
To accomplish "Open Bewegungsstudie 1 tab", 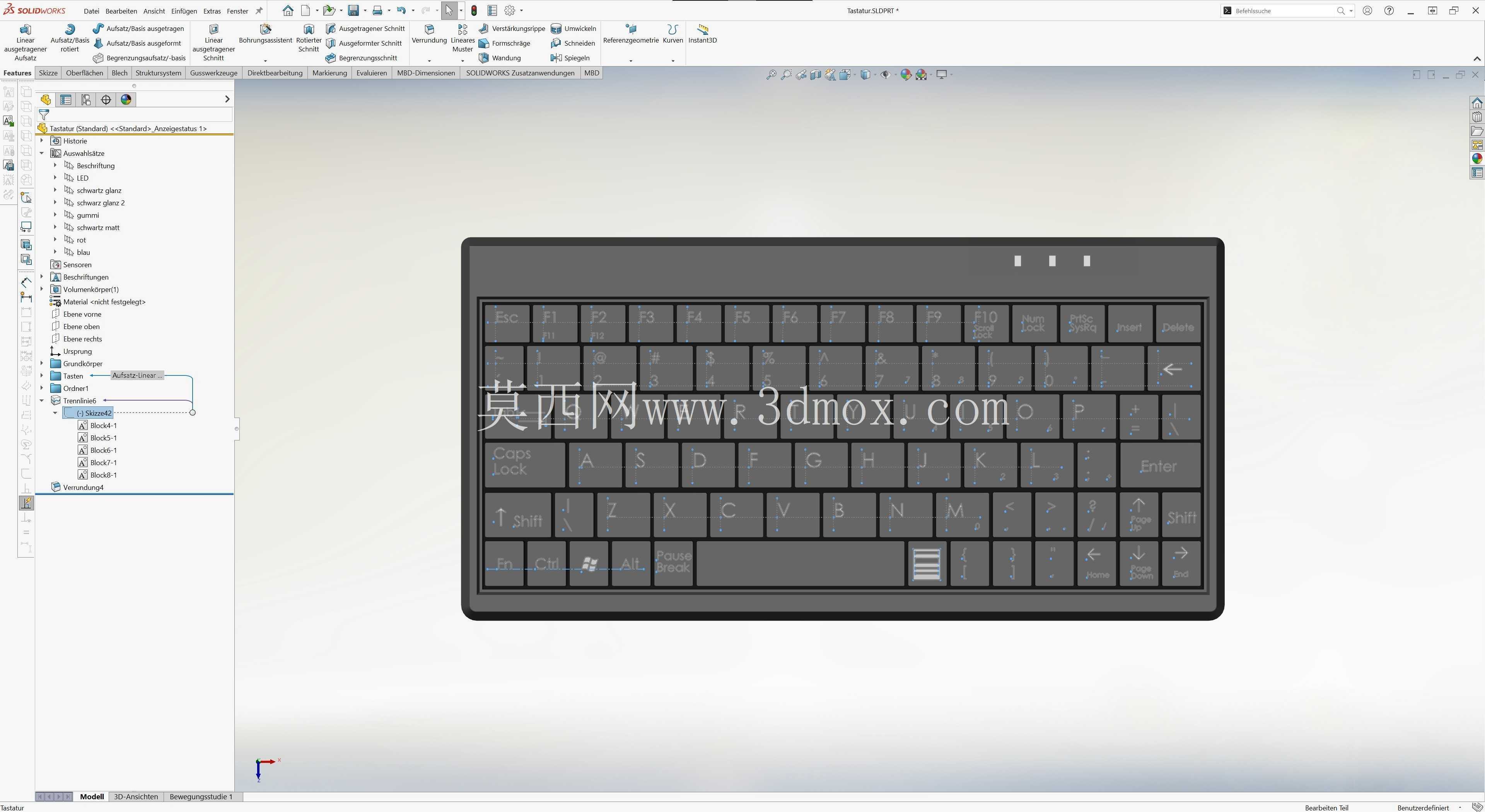I will click(x=201, y=797).
